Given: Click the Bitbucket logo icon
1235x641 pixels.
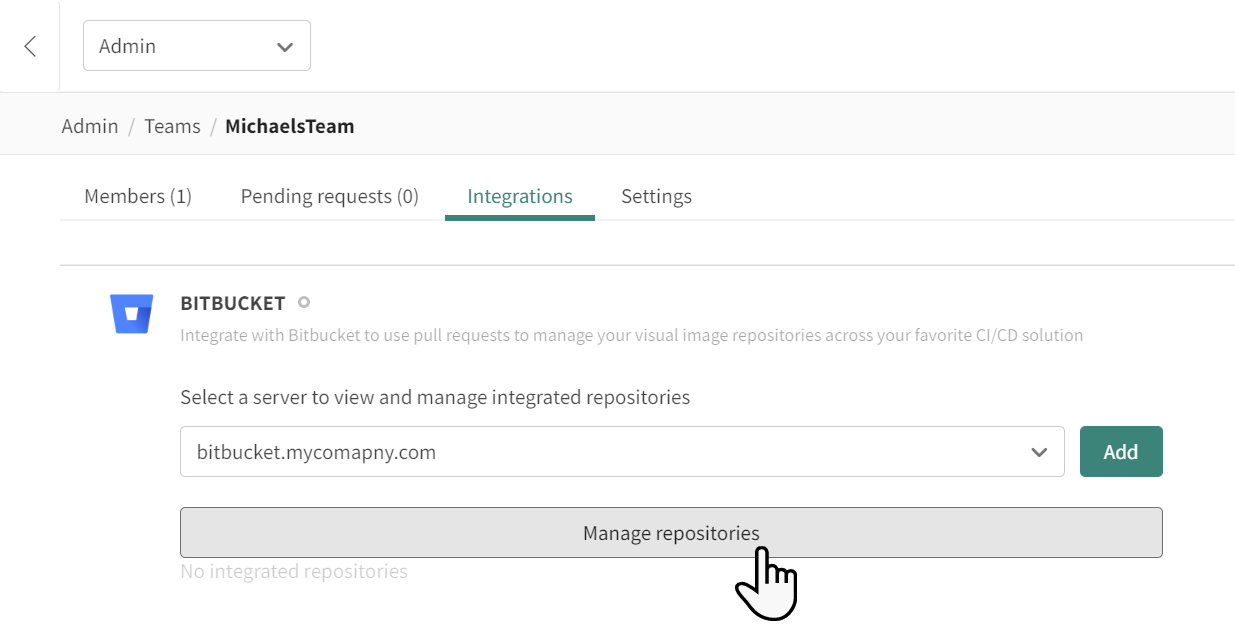Looking at the screenshot, I should coord(131,314).
